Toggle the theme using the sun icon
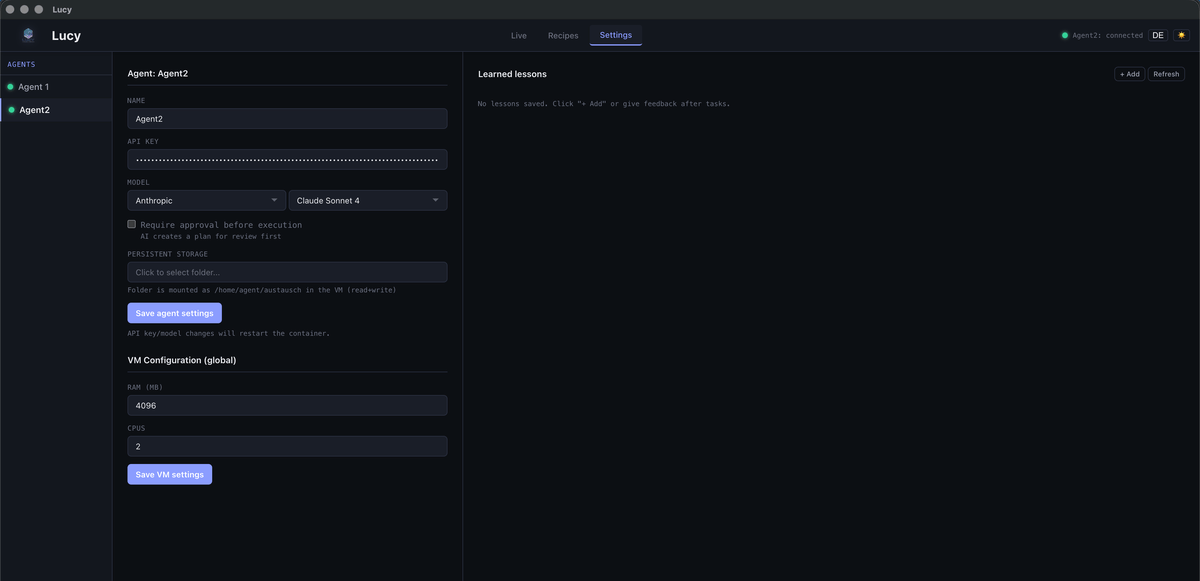The width and height of the screenshot is (1200, 581). coord(1183,33)
